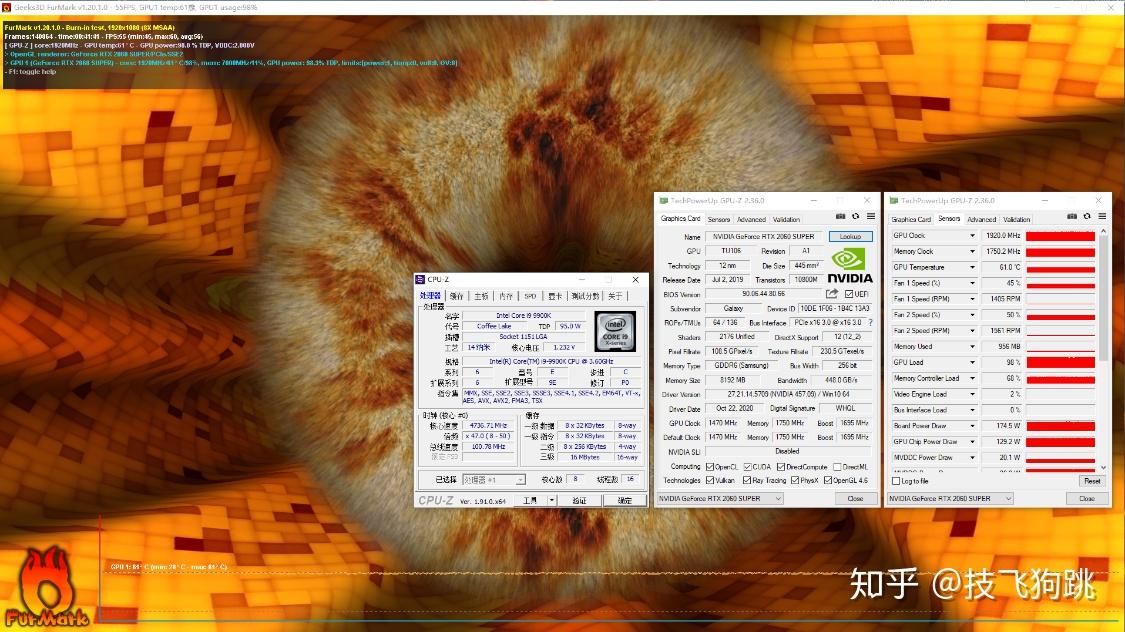Toggle the UEFI checkbox
This screenshot has height=632, width=1125.
[849, 294]
